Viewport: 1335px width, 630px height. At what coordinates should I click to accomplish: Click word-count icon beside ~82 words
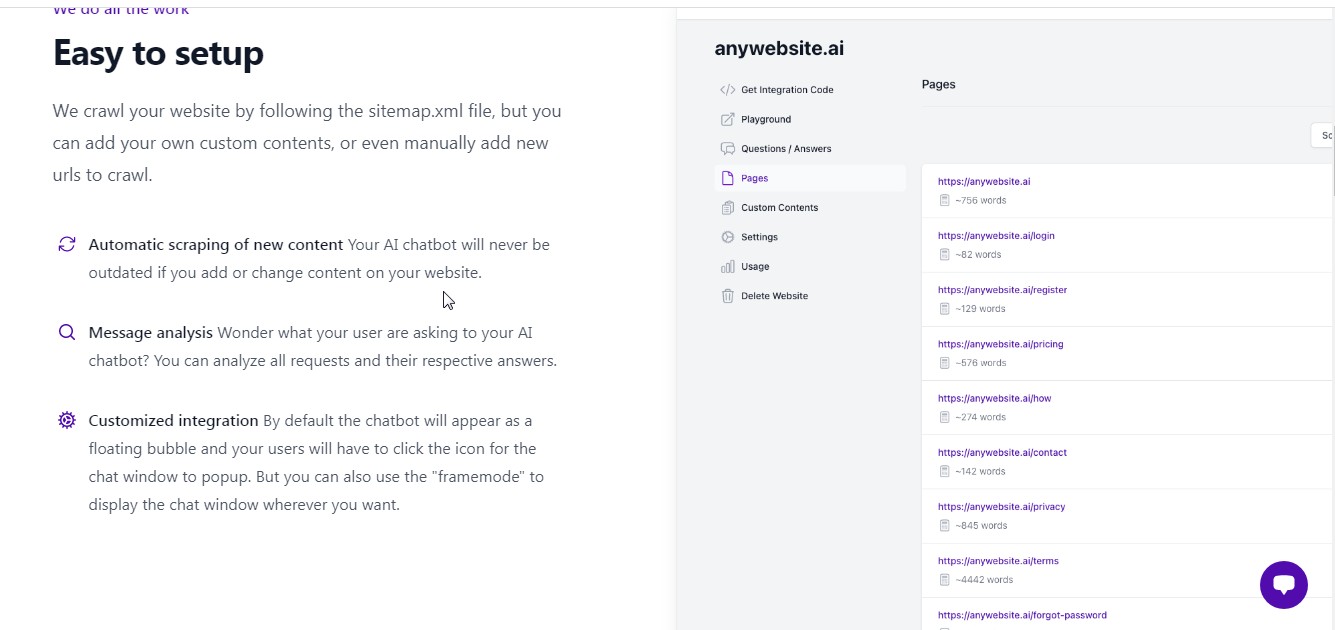point(944,254)
